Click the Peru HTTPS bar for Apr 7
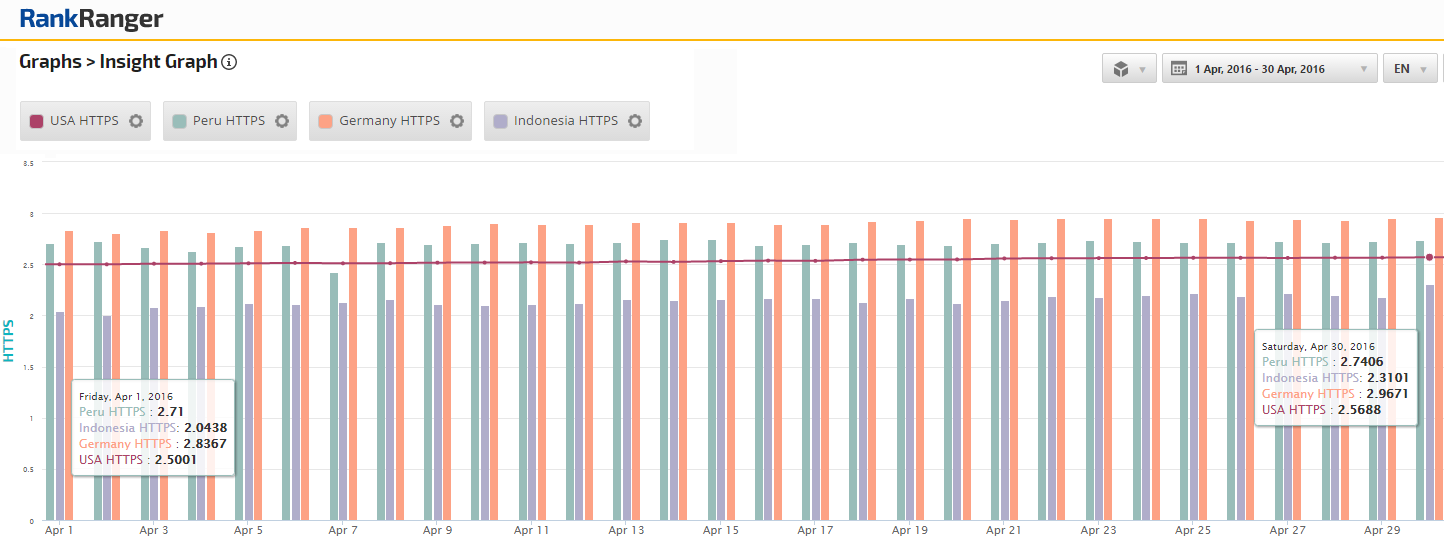The height and width of the screenshot is (545, 1444). click(333, 396)
